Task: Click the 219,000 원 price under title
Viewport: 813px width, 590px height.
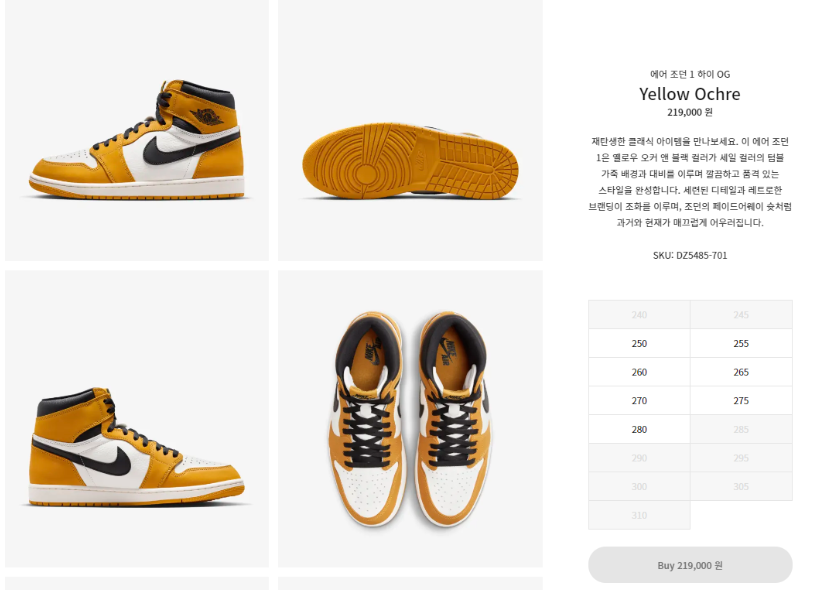Action: pyautogui.click(x=690, y=112)
